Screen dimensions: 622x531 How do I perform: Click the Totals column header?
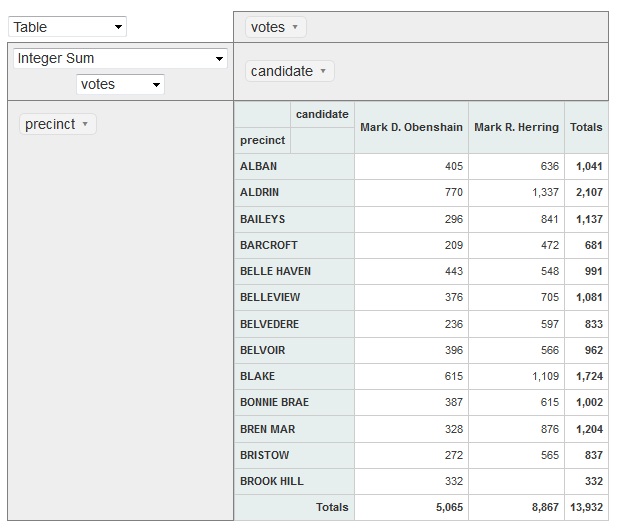point(586,127)
